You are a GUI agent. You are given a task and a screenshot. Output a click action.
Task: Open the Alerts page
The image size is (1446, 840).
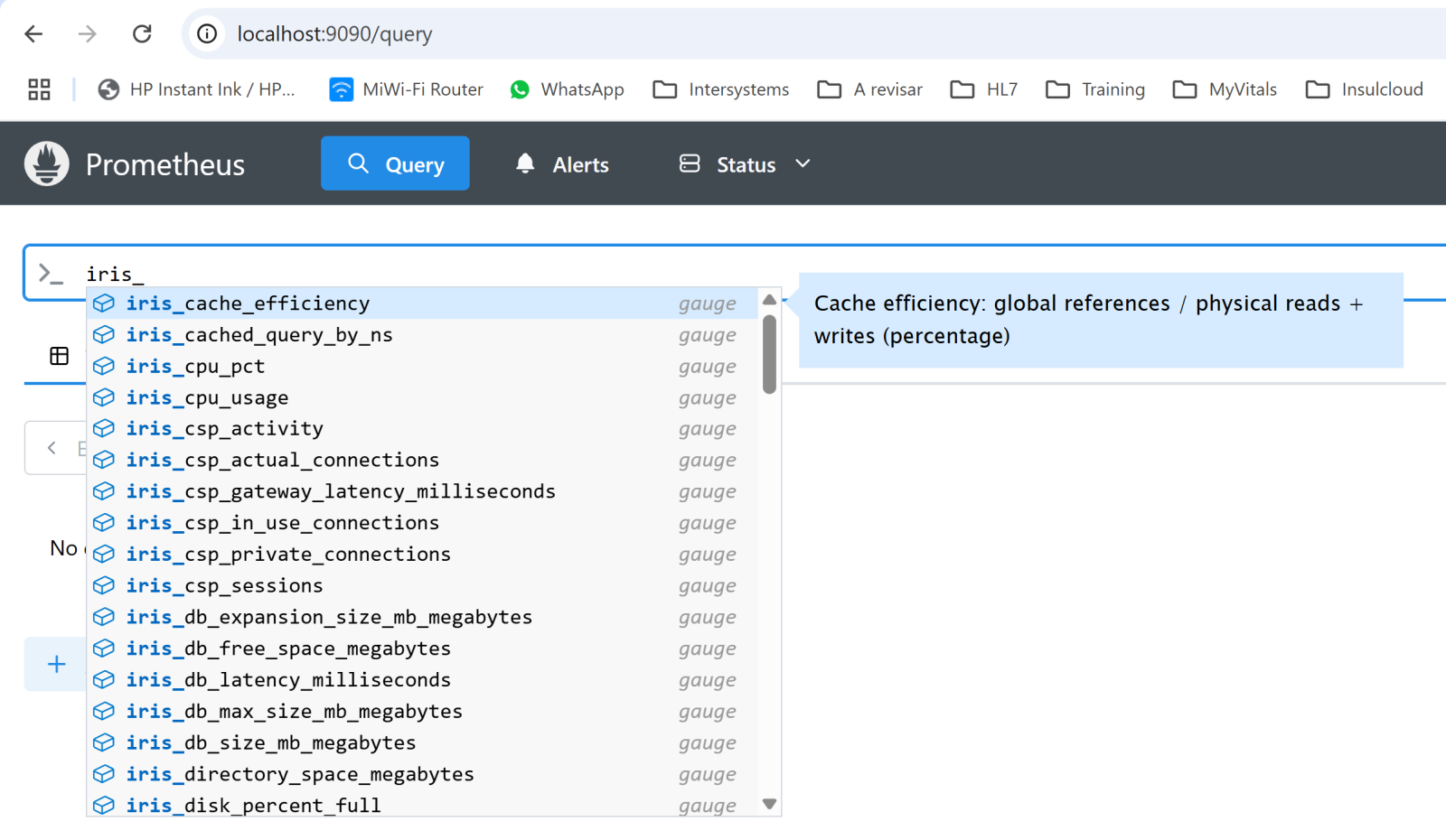tap(562, 164)
